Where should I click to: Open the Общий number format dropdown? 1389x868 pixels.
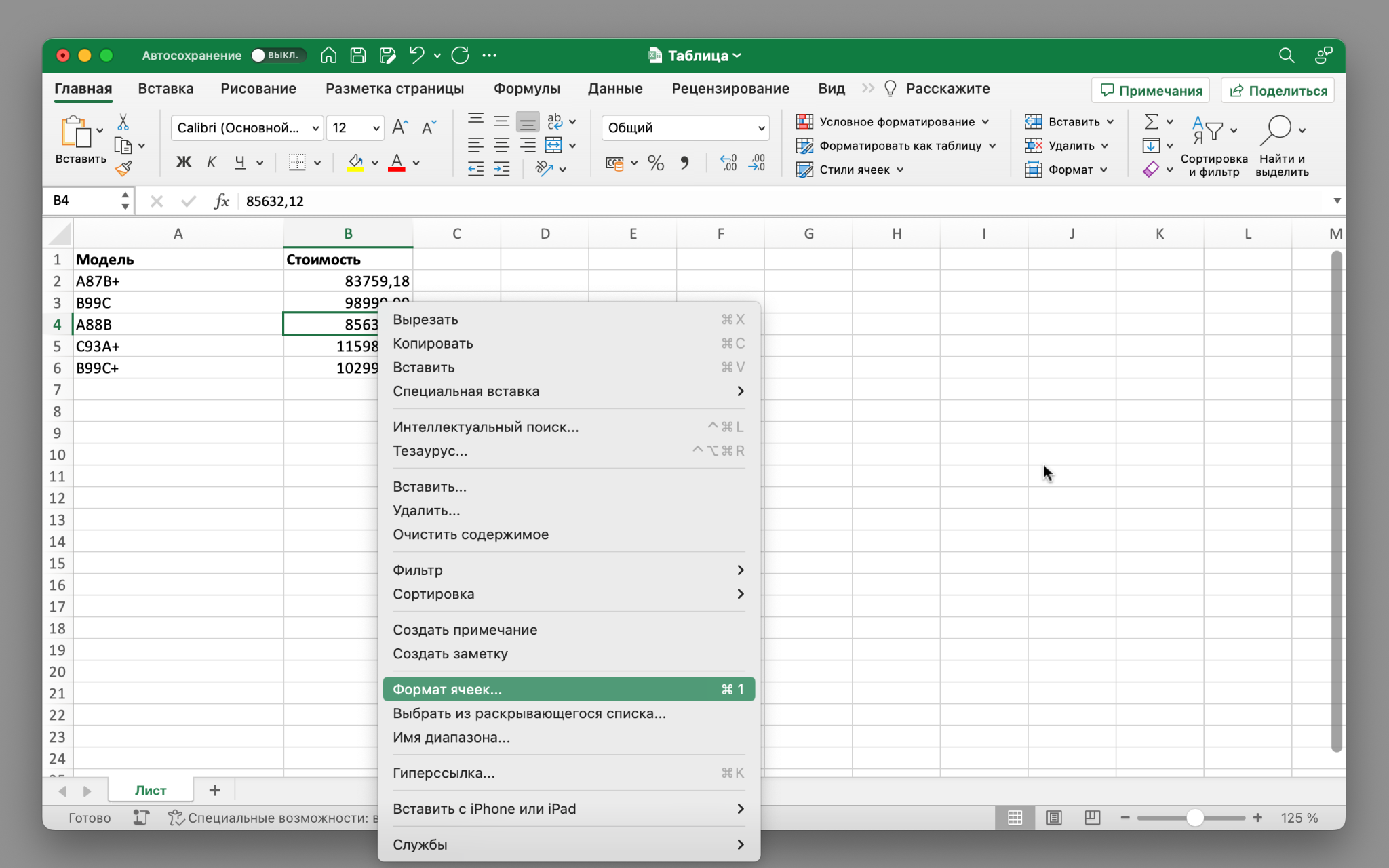tap(761, 128)
